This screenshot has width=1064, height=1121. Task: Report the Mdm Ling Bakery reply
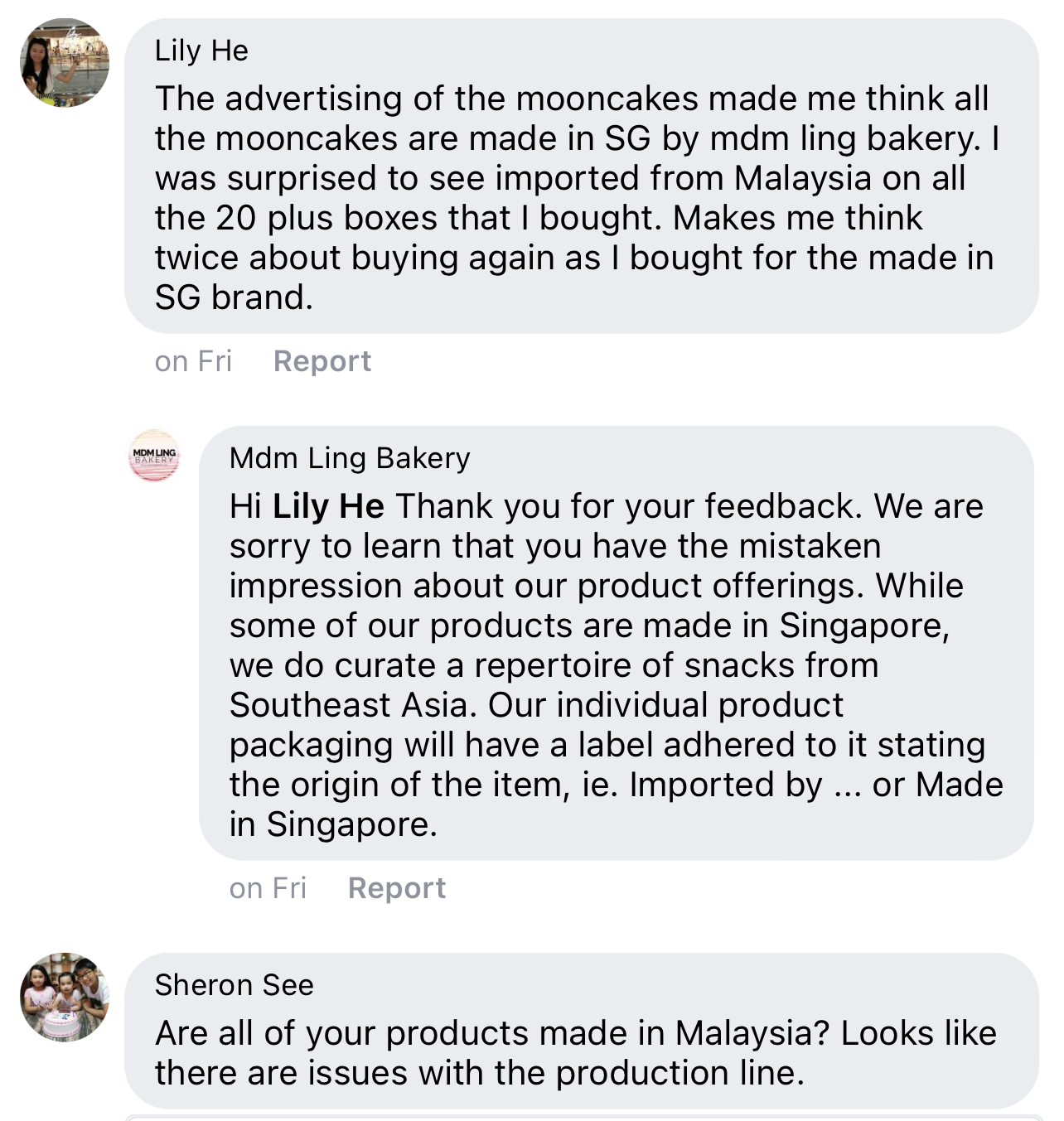coord(396,888)
